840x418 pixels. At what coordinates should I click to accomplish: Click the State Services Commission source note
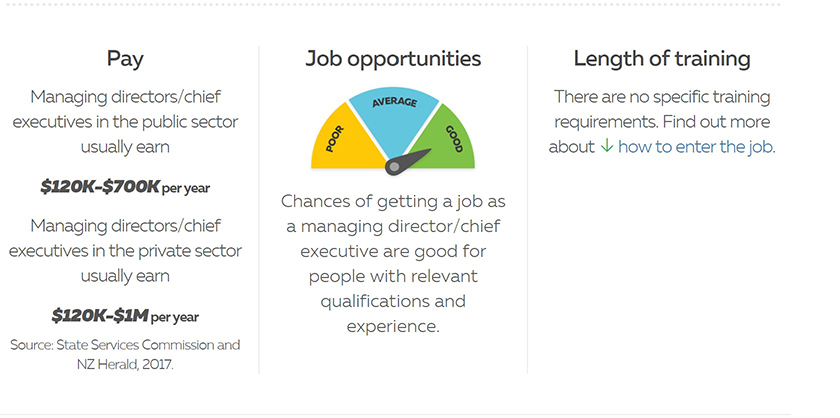(125, 354)
